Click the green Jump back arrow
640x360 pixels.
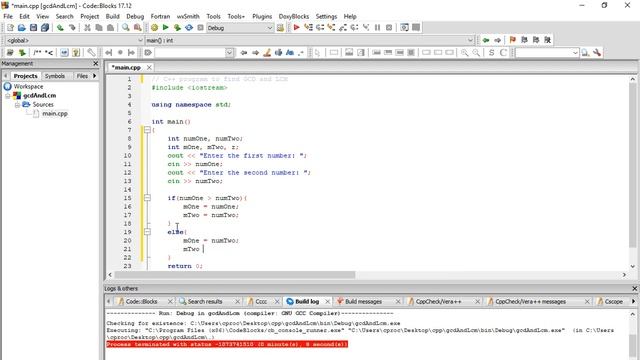point(486,40)
